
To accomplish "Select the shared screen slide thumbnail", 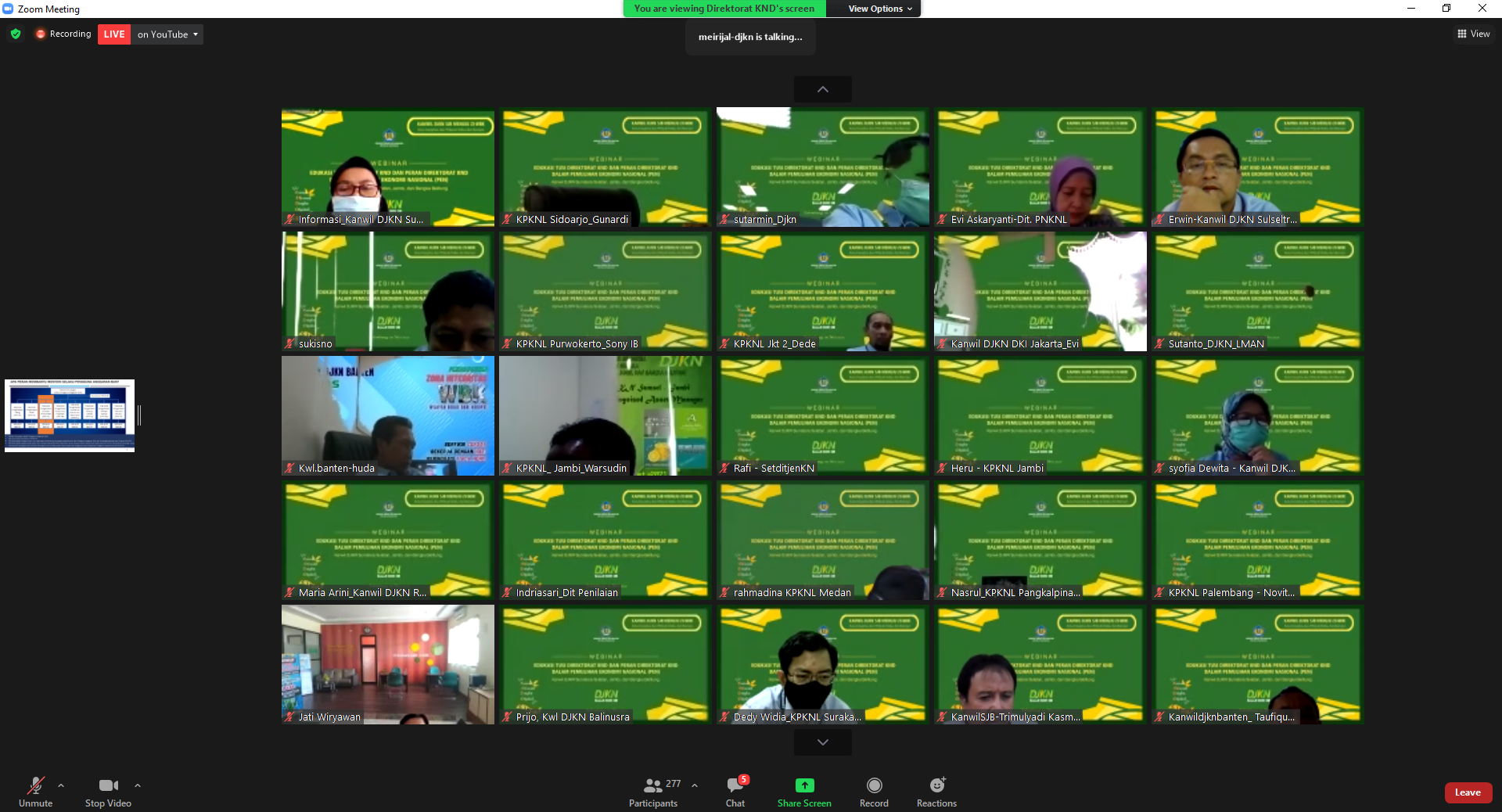I will [70, 415].
